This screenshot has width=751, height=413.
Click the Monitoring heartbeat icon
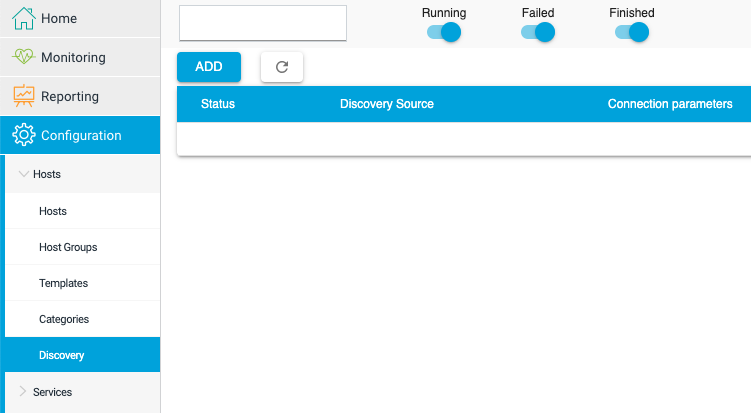(x=23, y=57)
